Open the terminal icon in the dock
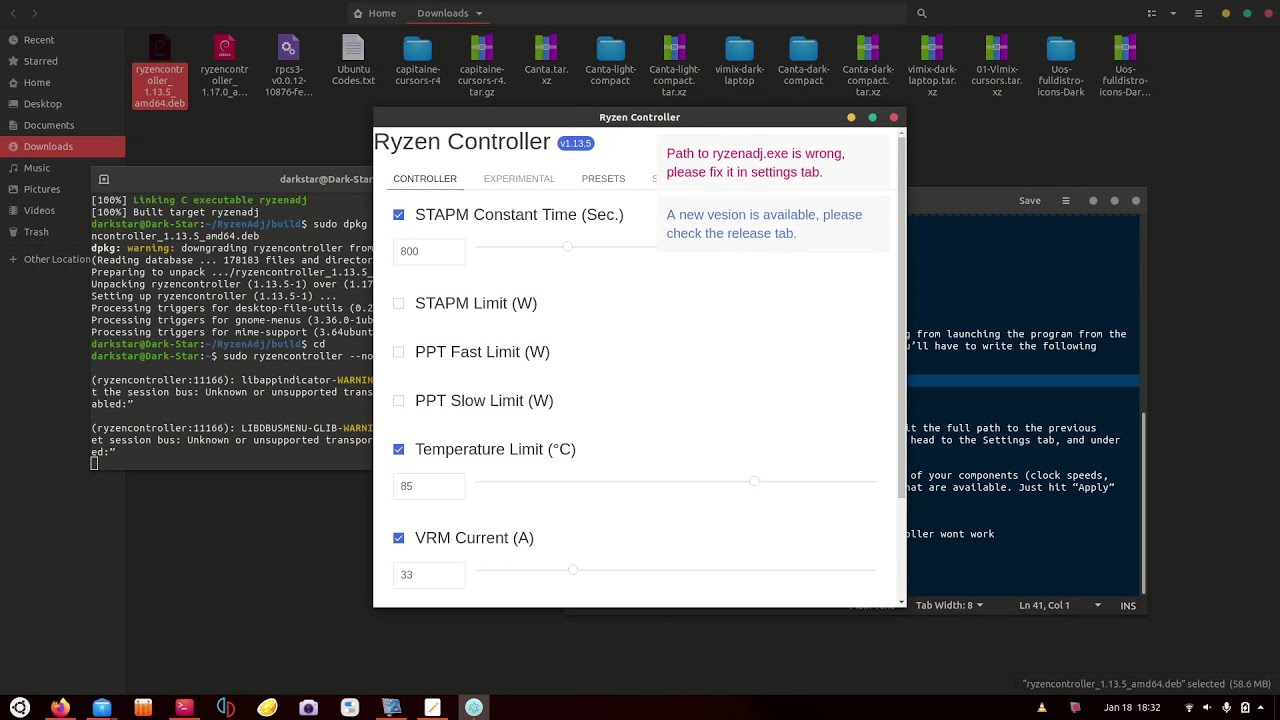Viewport: 1280px width, 720px height. coord(184,708)
